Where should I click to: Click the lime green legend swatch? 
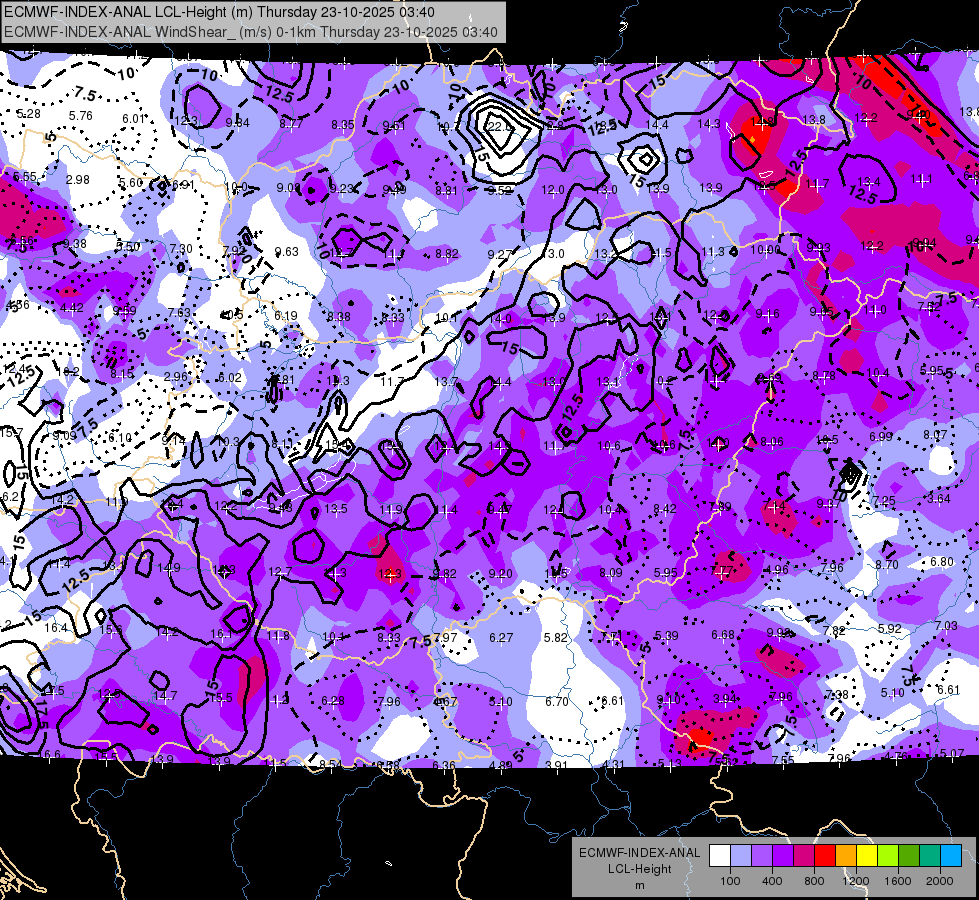point(888,855)
